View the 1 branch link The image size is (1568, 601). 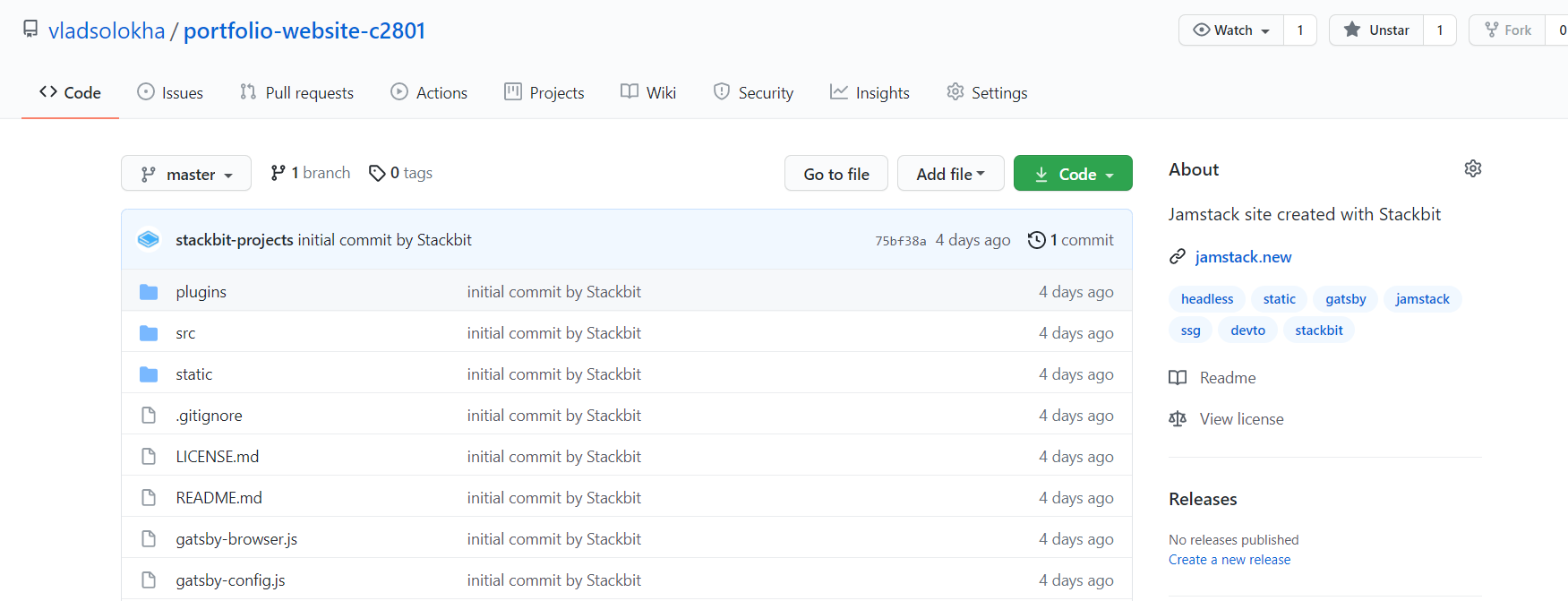coord(311,173)
